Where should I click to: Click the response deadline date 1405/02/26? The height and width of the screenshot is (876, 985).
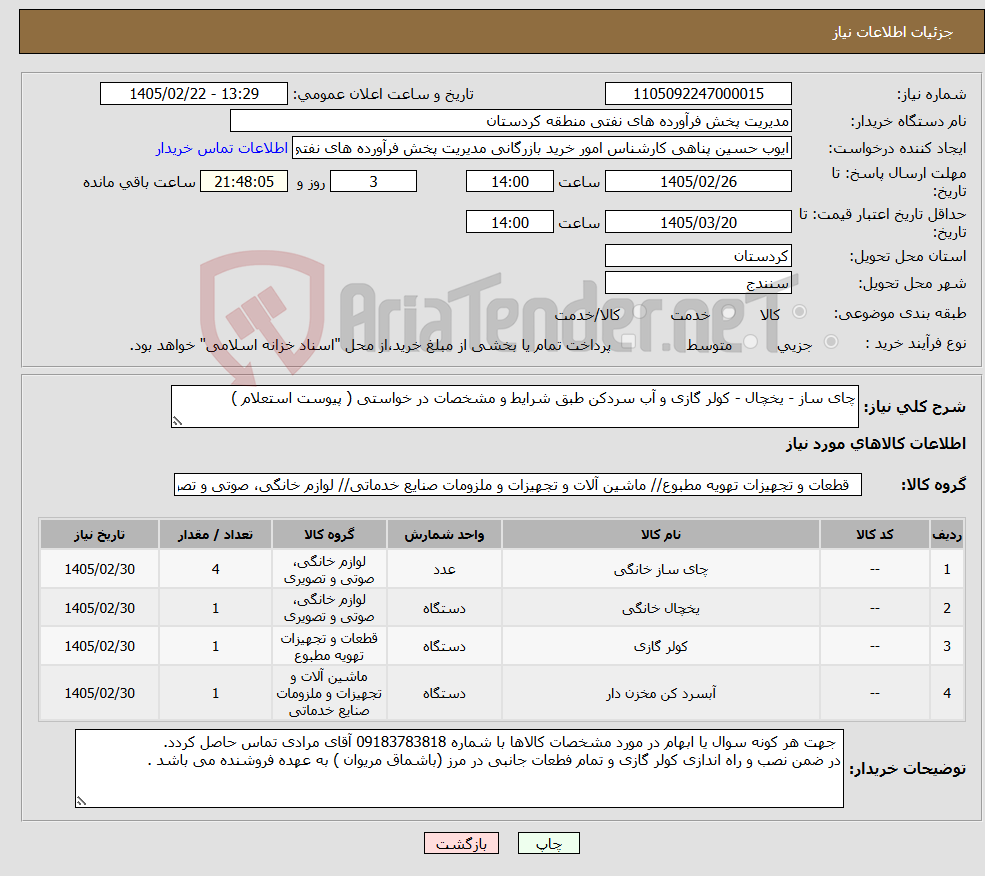[x=698, y=182]
